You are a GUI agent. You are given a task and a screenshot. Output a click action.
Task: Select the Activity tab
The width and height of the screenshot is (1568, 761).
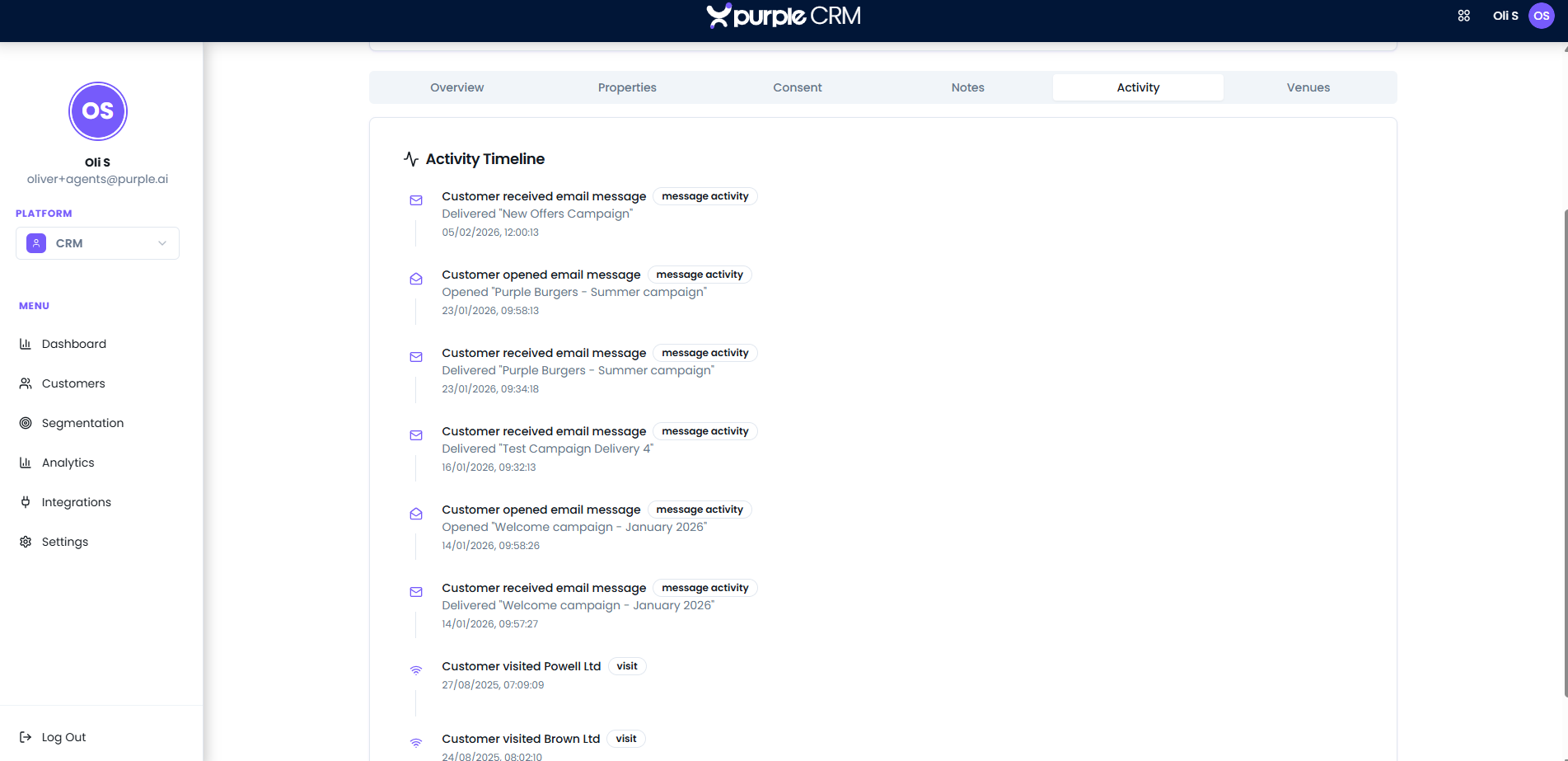1138,87
